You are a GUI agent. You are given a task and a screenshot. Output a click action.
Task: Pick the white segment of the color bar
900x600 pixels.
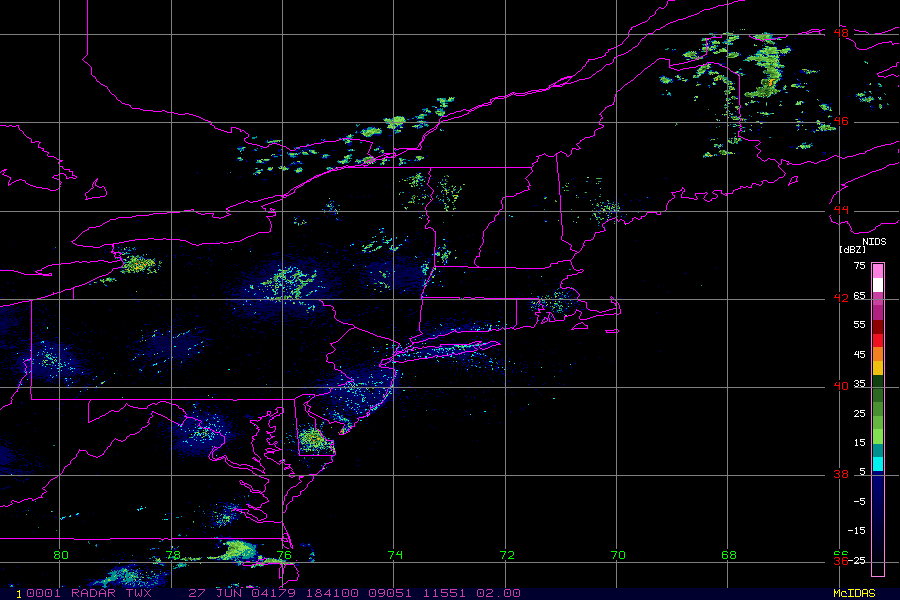878,285
